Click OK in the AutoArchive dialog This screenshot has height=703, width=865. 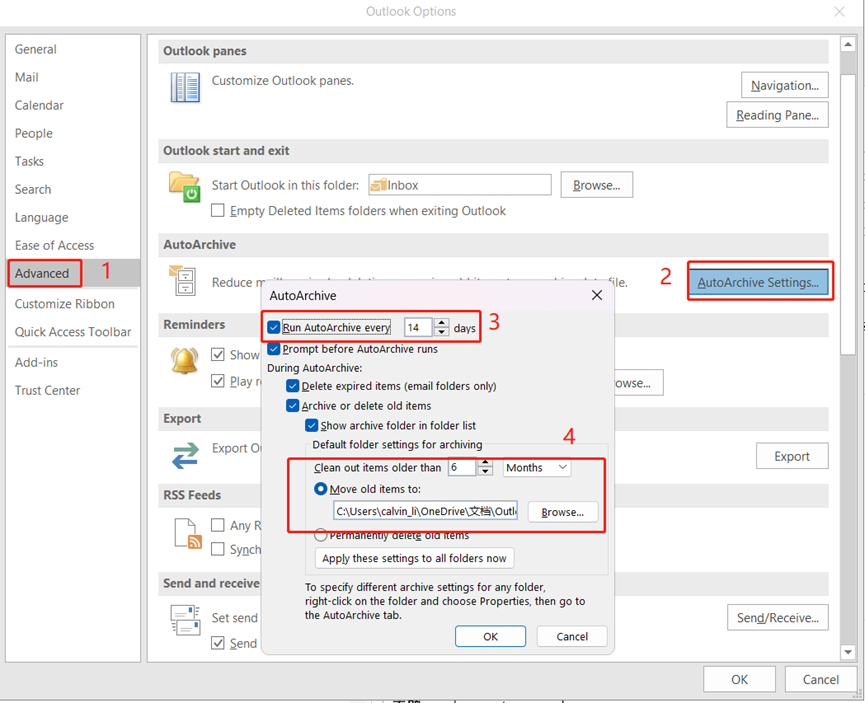pos(490,636)
